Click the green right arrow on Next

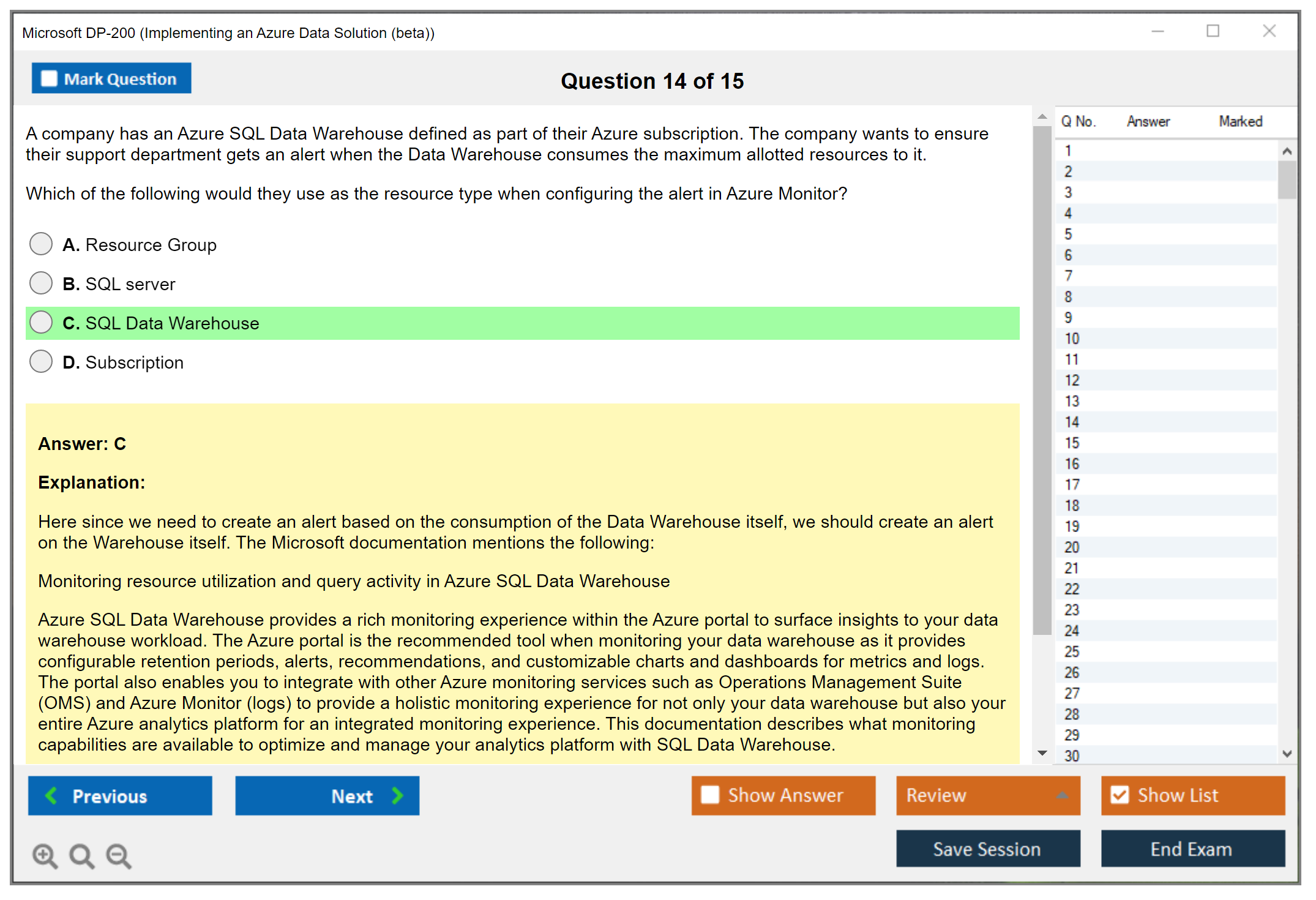[397, 796]
